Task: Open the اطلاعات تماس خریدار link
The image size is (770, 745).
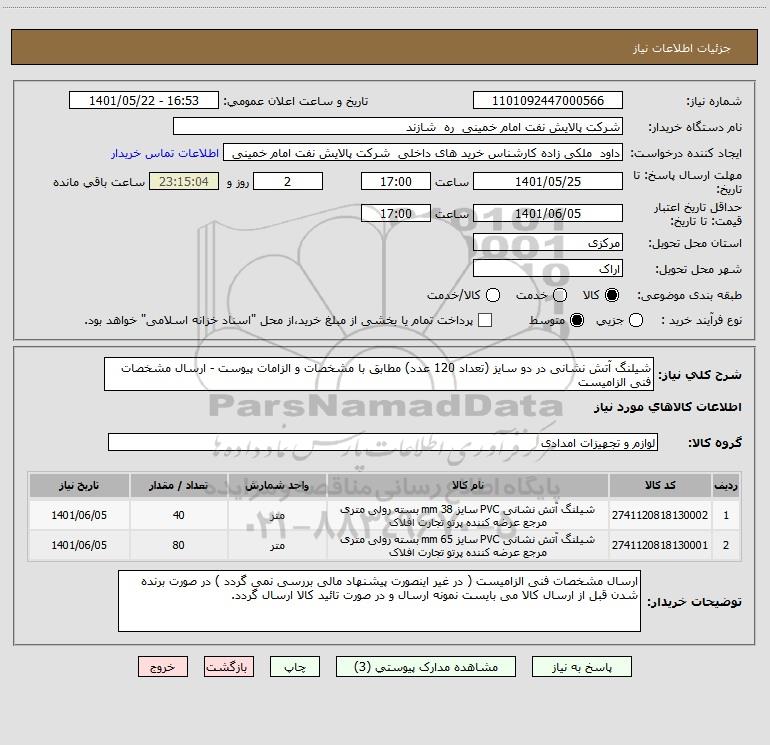Action: pos(165,153)
